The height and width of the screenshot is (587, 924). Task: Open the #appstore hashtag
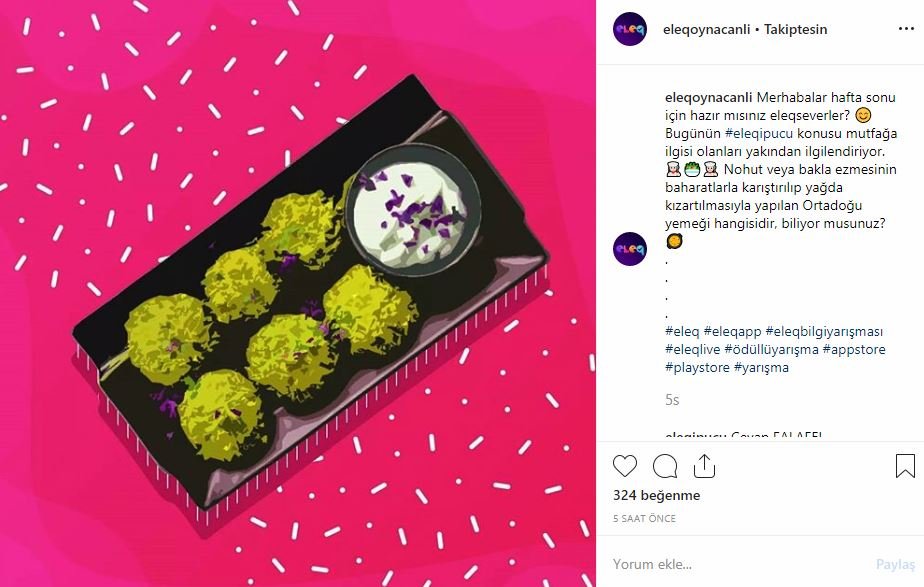pyautogui.click(x=854, y=349)
